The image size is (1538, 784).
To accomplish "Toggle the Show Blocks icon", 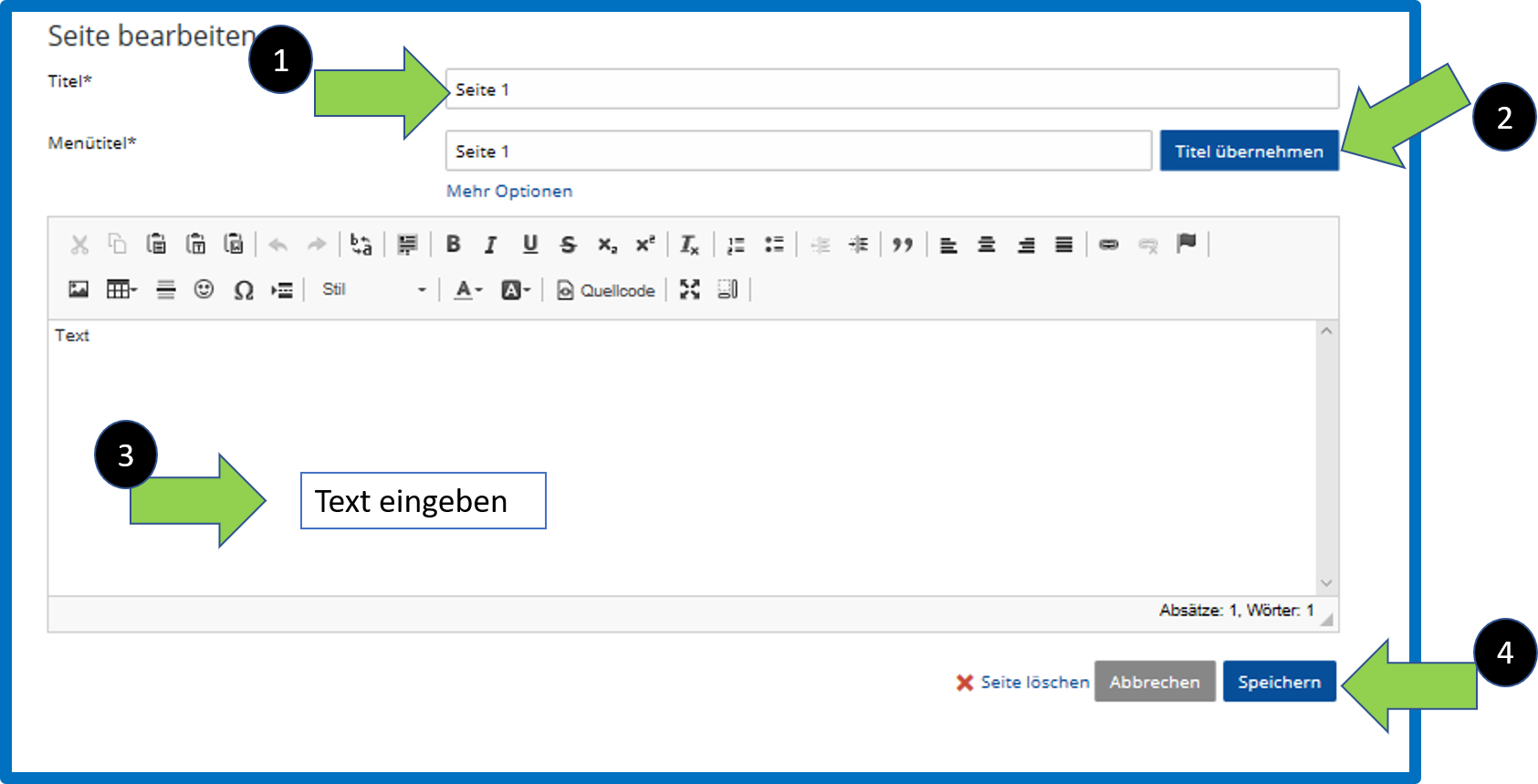I will [727, 289].
